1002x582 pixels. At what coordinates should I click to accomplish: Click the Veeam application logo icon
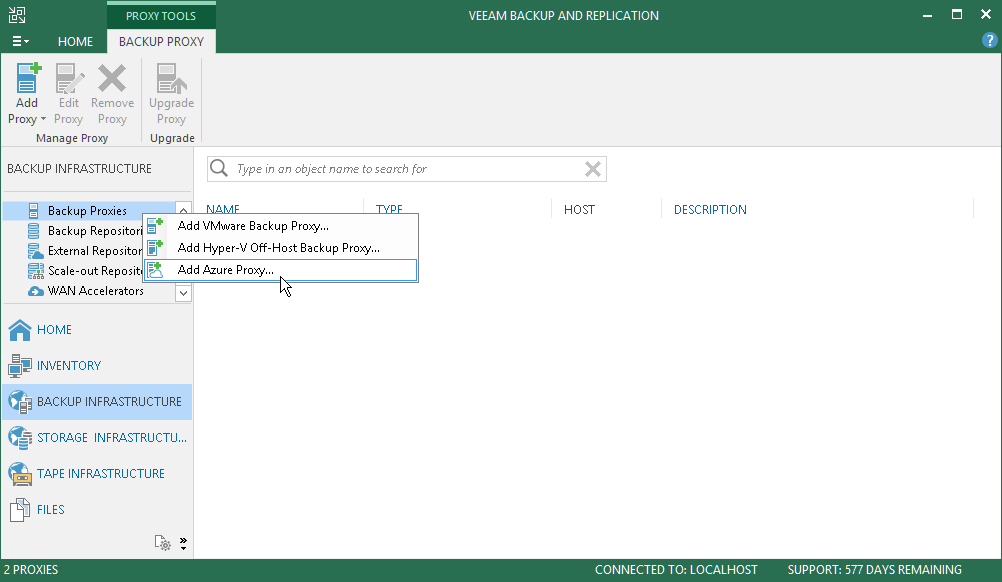click(17, 15)
